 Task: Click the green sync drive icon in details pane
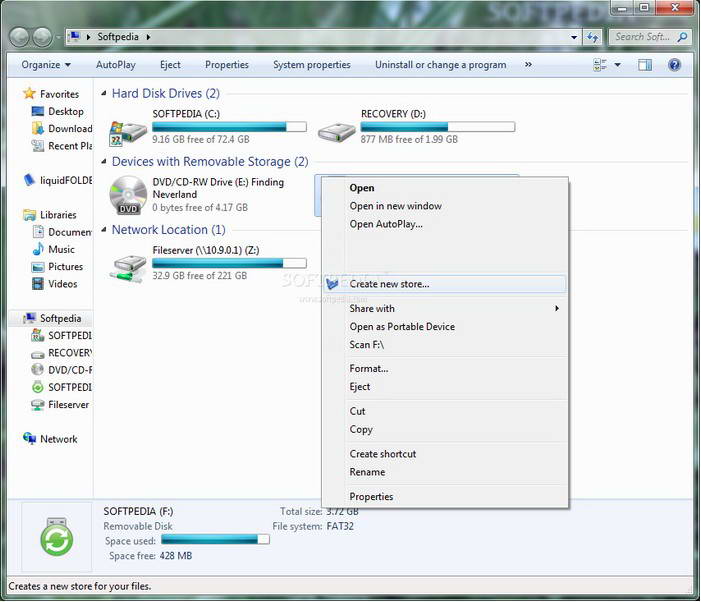pos(56,537)
